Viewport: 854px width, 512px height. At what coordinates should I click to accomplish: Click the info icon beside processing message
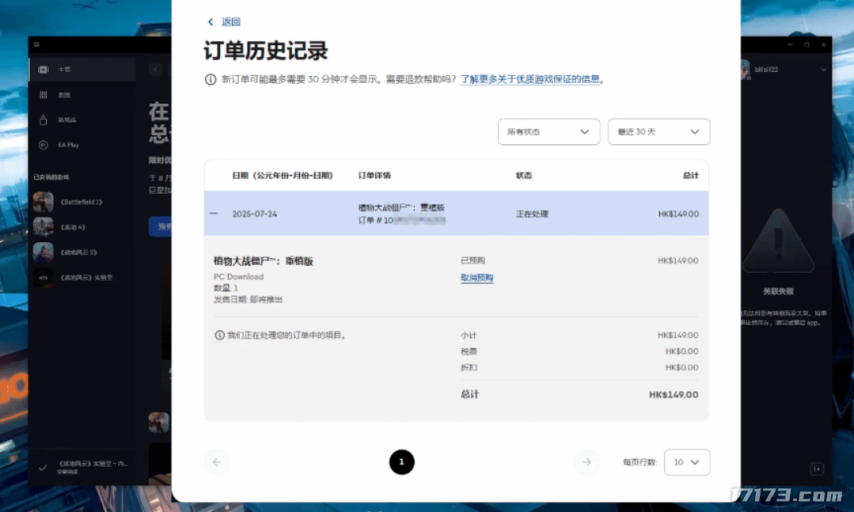coord(219,335)
